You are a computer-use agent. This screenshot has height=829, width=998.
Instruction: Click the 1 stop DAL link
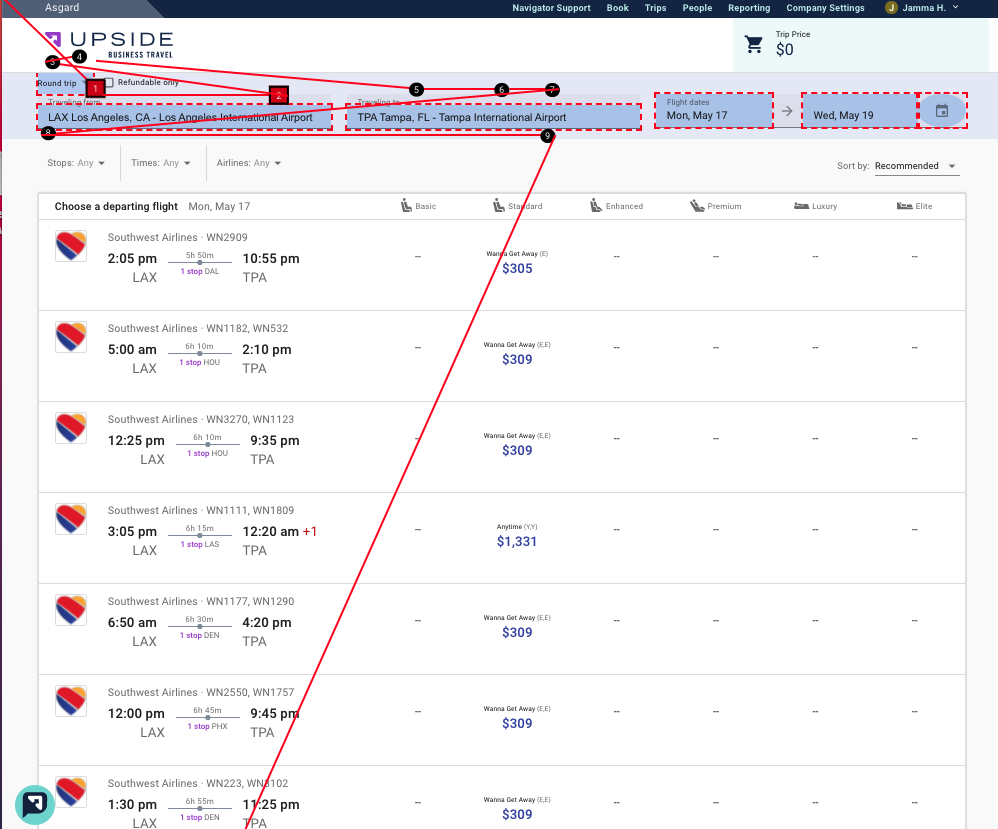pyautogui.click(x=200, y=271)
